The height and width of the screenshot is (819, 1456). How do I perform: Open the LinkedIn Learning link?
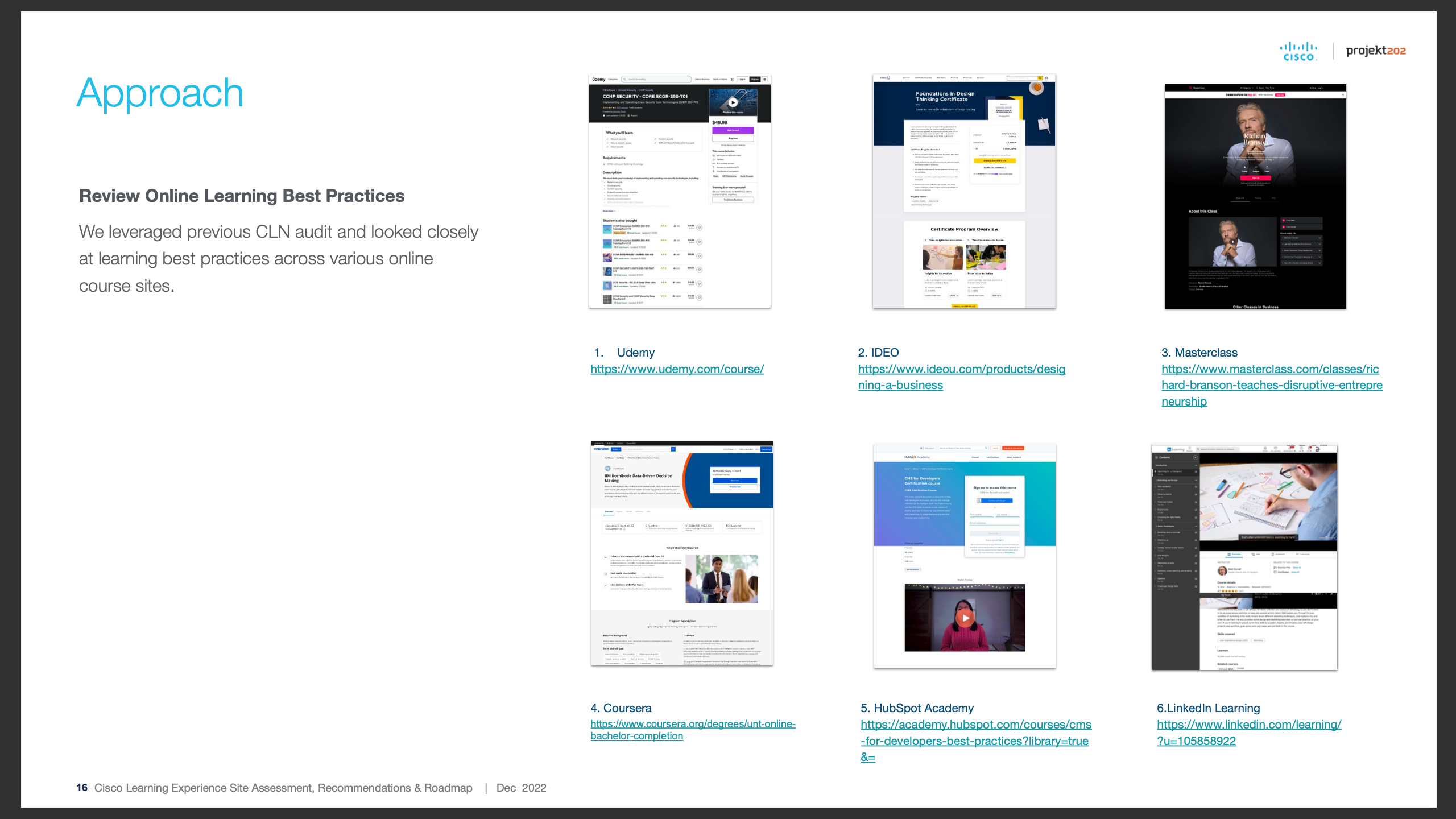point(1249,733)
